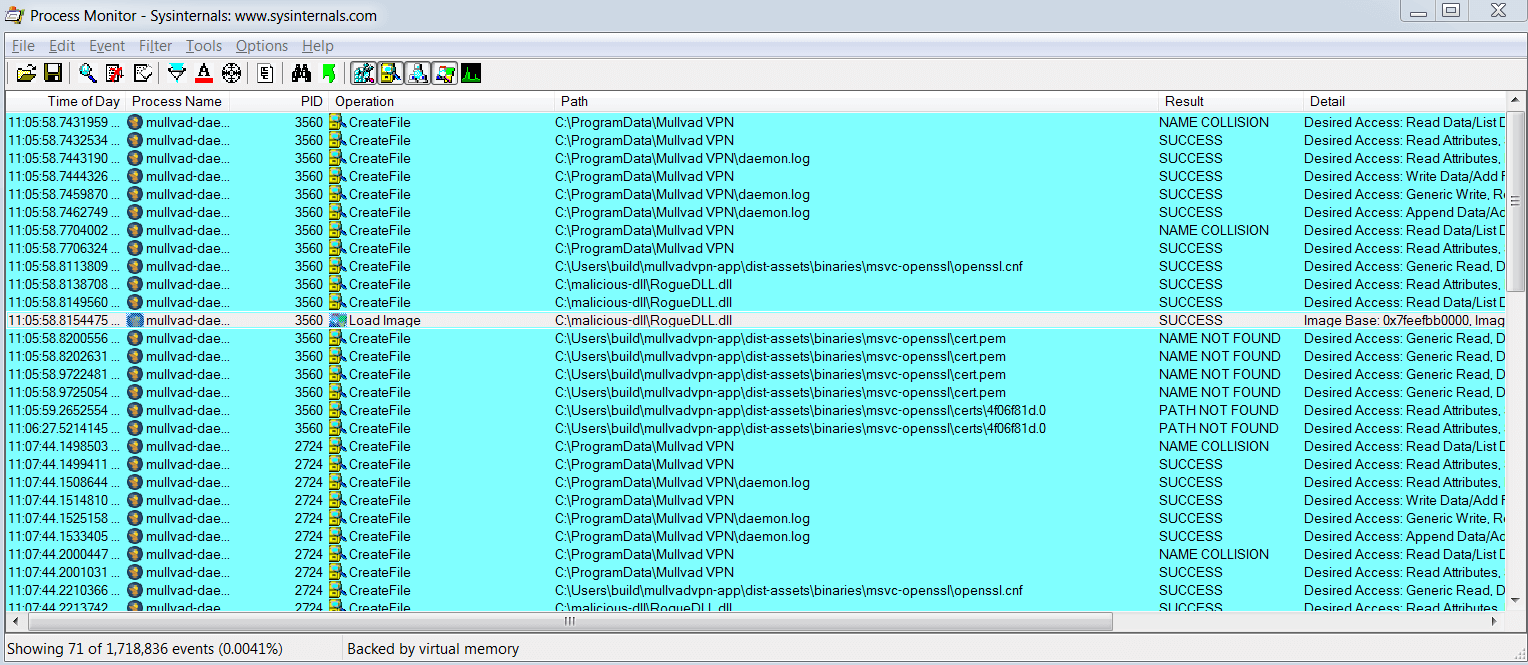Open the File menu
This screenshot has height=665, width=1528.
coord(23,46)
